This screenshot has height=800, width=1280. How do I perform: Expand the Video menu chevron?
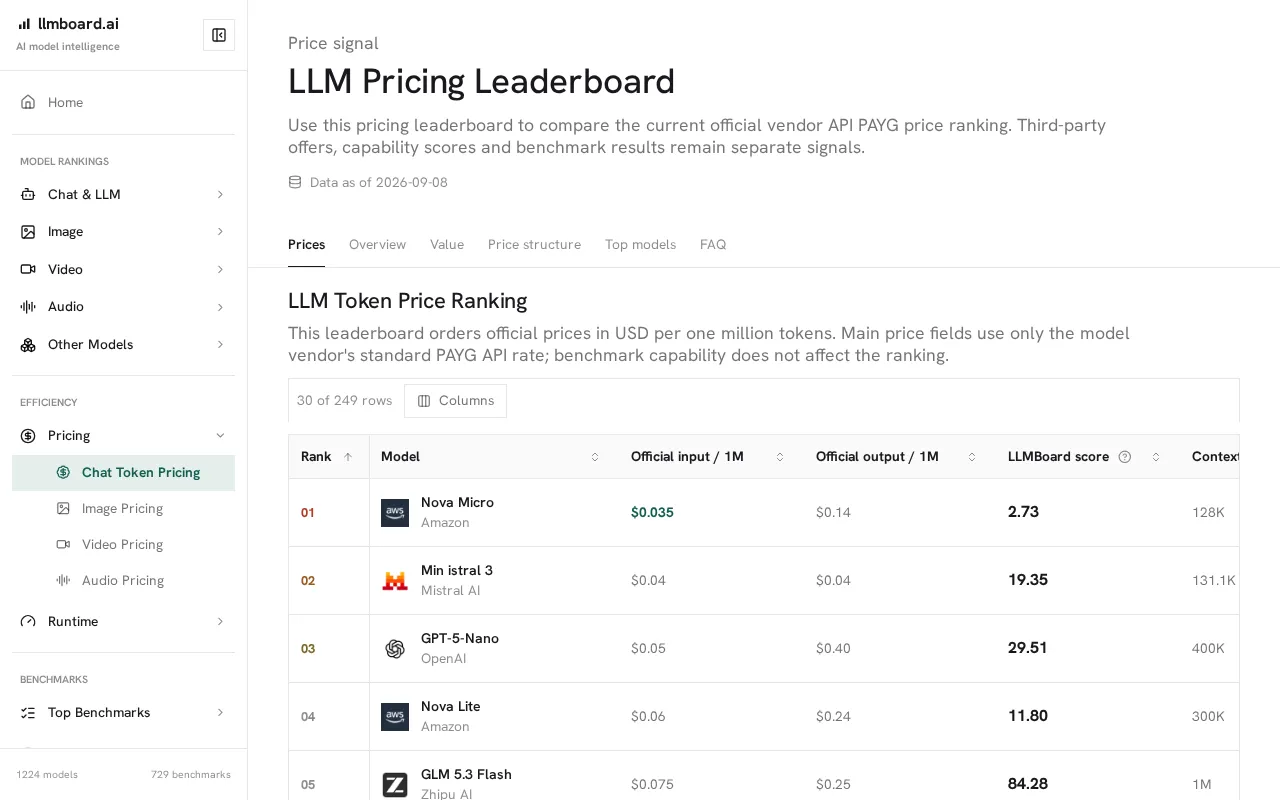220,269
